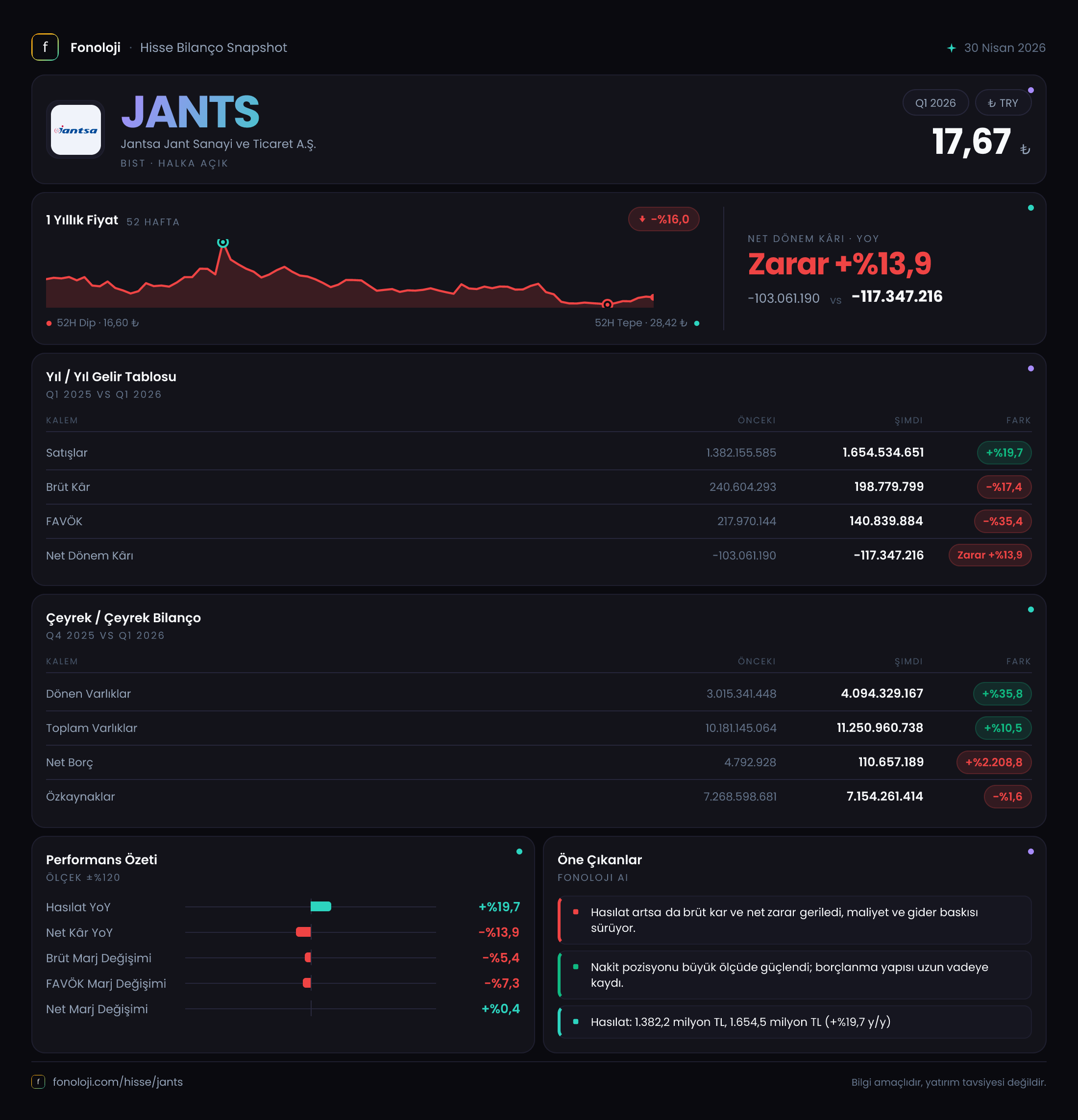Click the Dönen Varlıklar +%35,8 badge
Image resolution: width=1078 pixels, height=1120 pixels.
[x=1002, y=694]
